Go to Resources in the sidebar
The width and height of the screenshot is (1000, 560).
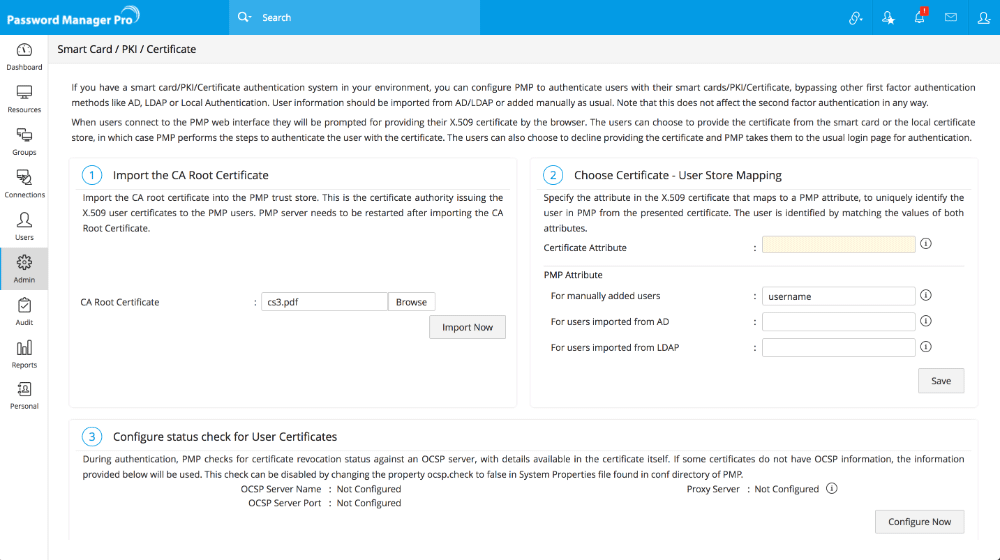point(24,98)
